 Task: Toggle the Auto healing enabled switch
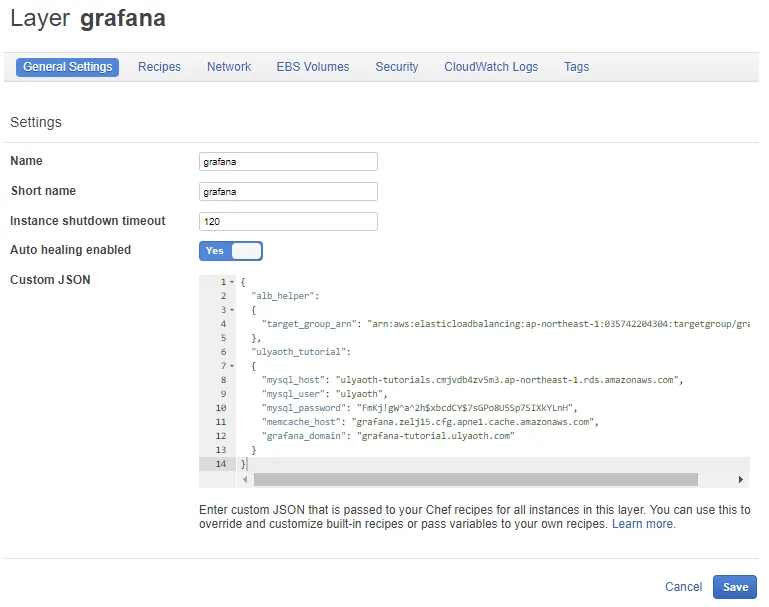coord(231,251)
